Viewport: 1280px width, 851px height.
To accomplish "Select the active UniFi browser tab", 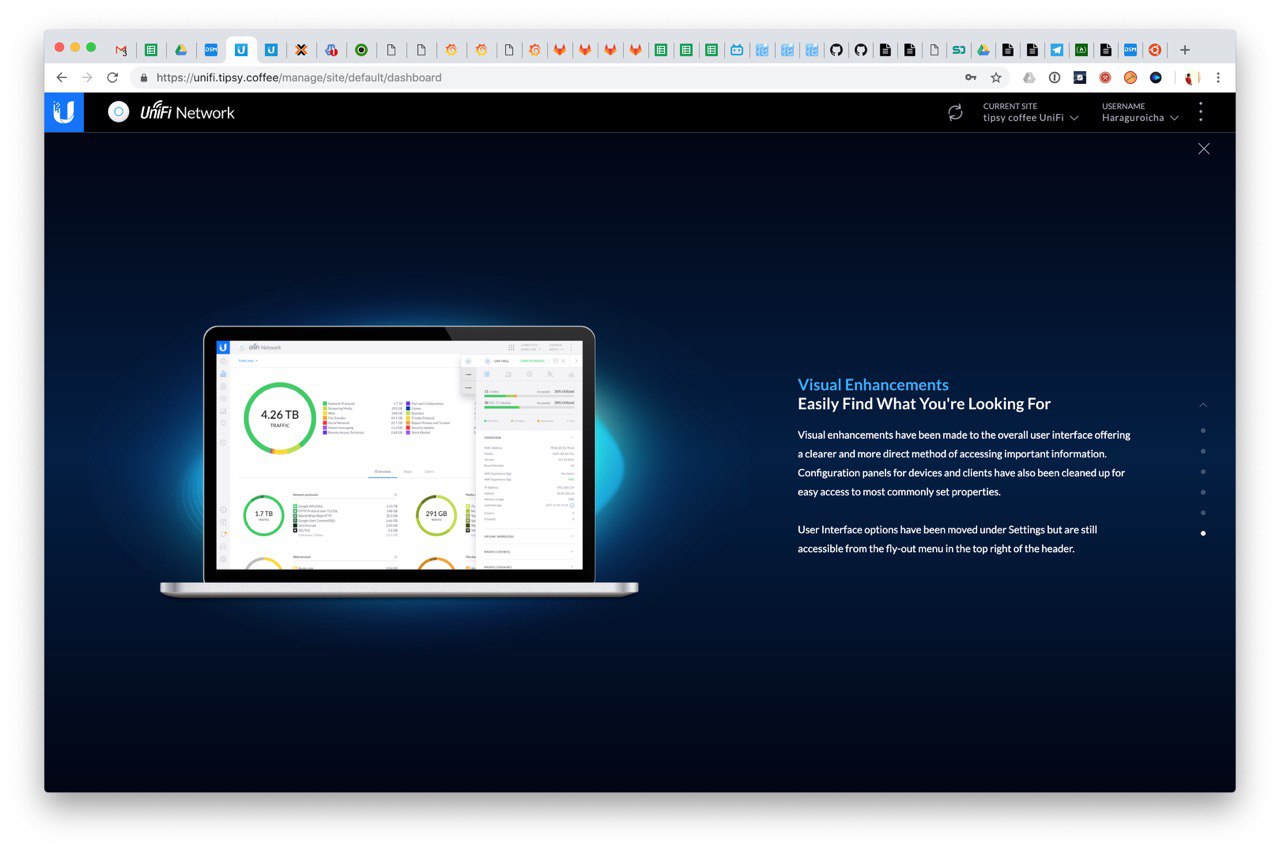I will tap(241, 49).
